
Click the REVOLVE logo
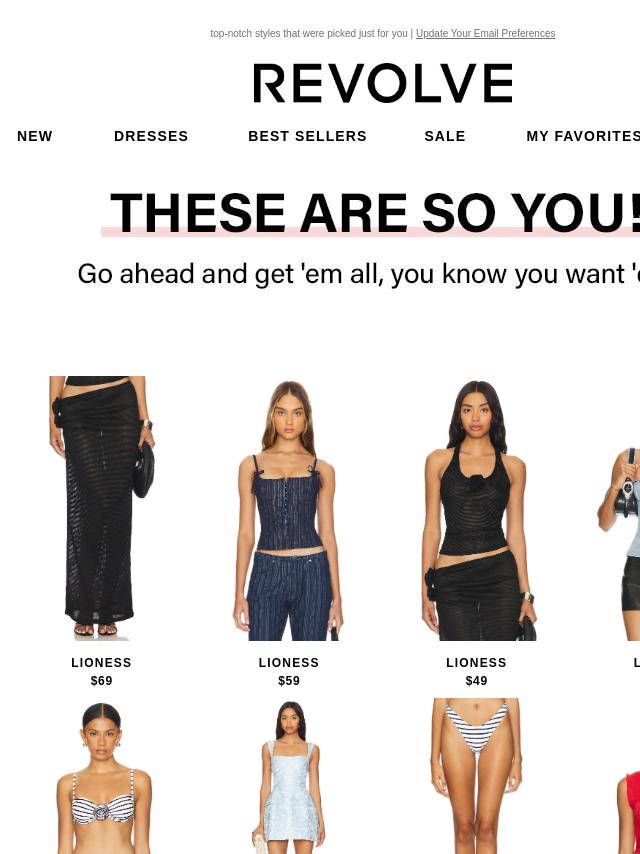pyautogui.click(x=383, y=83)
